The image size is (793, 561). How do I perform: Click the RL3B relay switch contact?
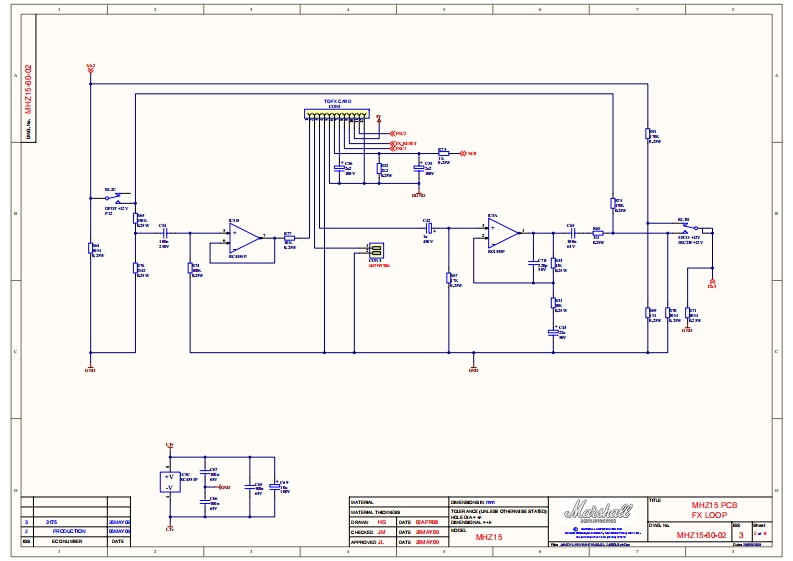point(684,229)
